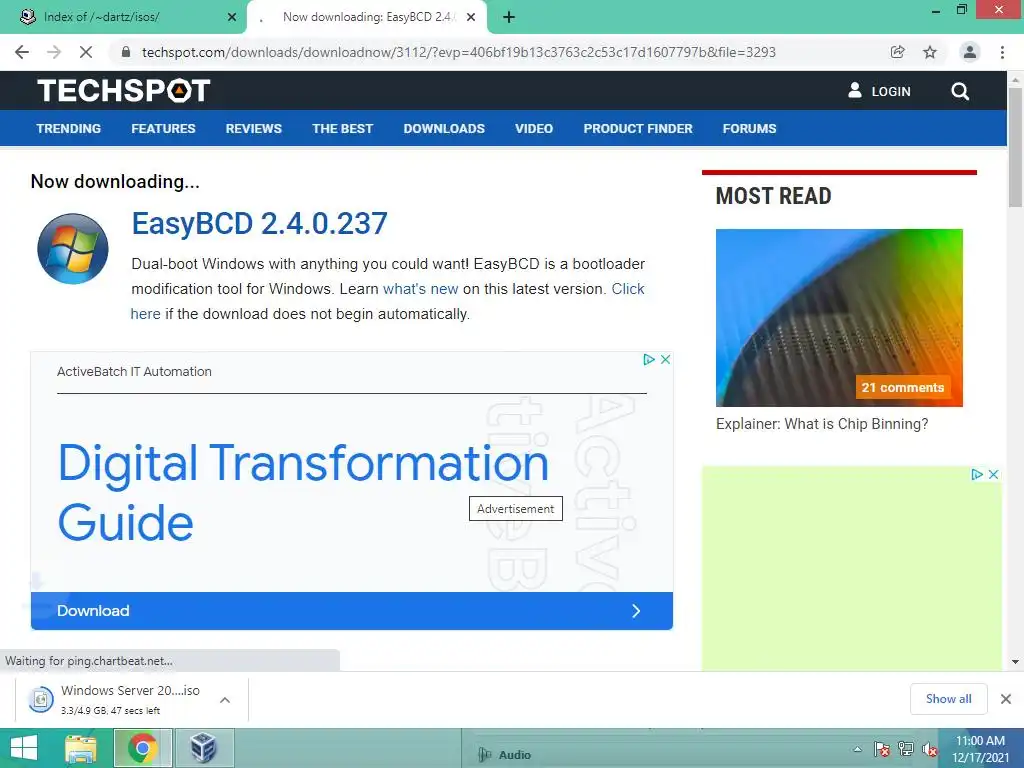Open PRODUCT FINDER

coord(638,129)
